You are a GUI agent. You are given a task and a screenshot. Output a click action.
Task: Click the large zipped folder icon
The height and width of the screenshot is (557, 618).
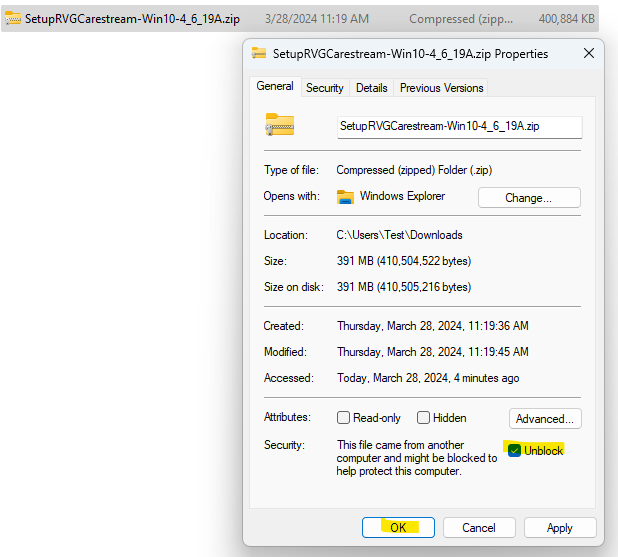(x=279, y=125)
